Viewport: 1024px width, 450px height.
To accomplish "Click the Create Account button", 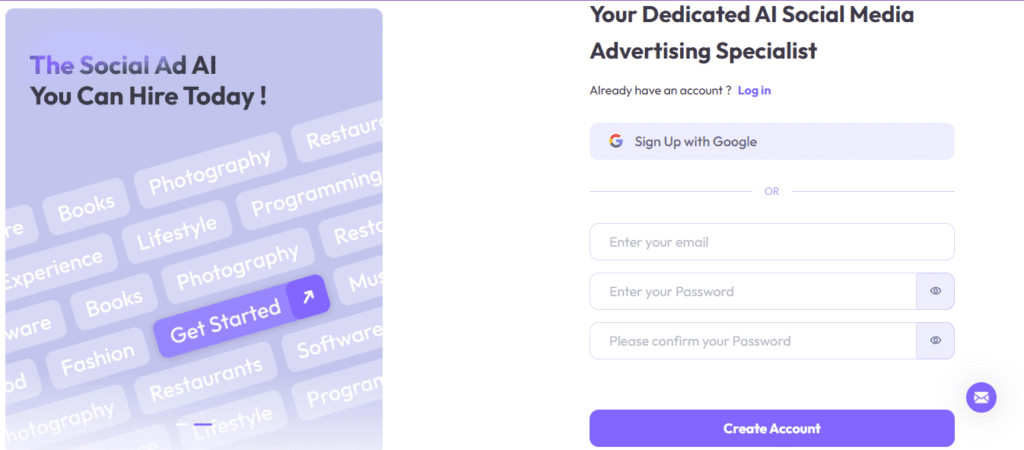I will pyautogui.click(x=772, y=428).
